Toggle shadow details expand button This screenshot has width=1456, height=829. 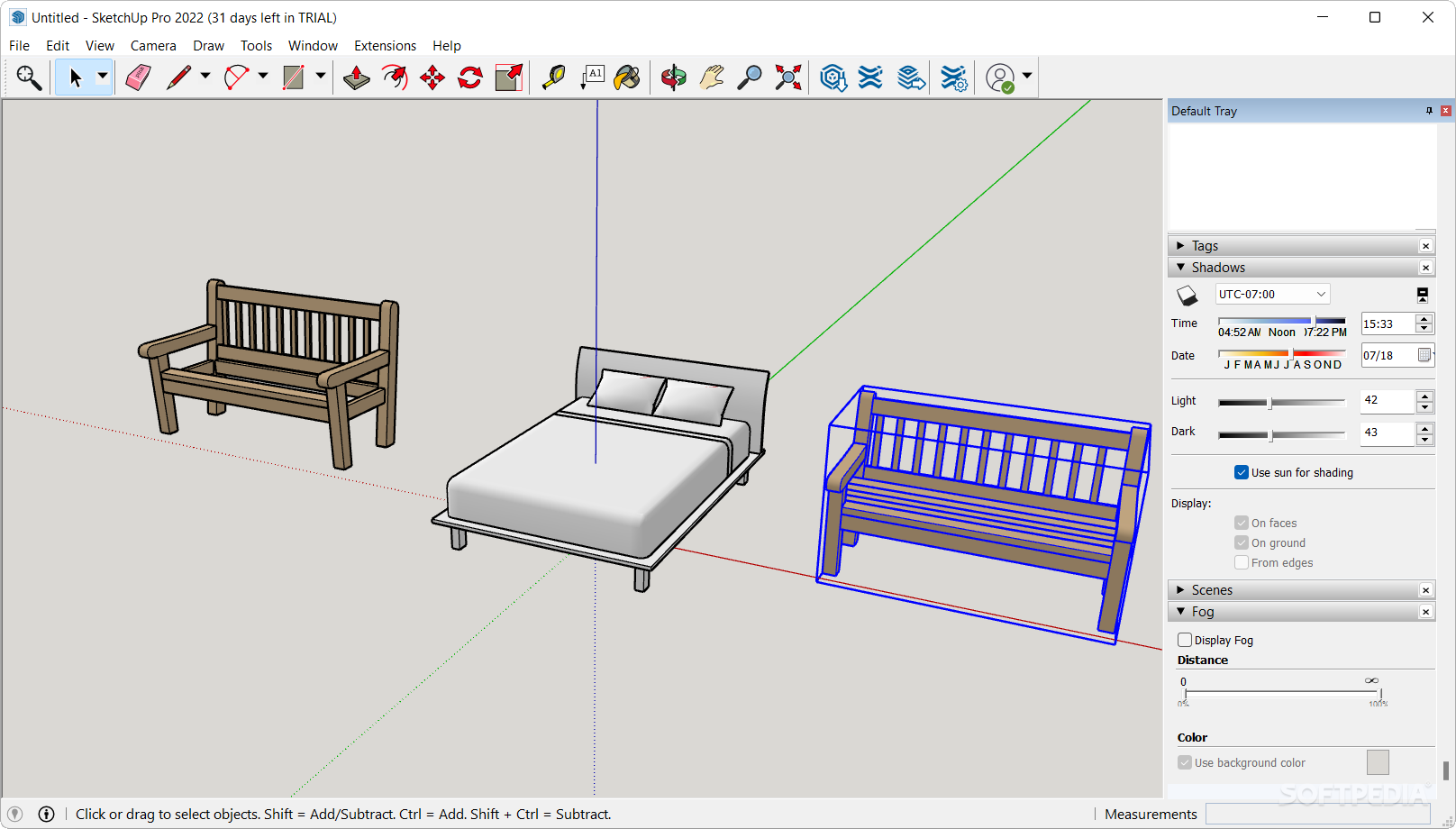click(x=1422, y=295)
